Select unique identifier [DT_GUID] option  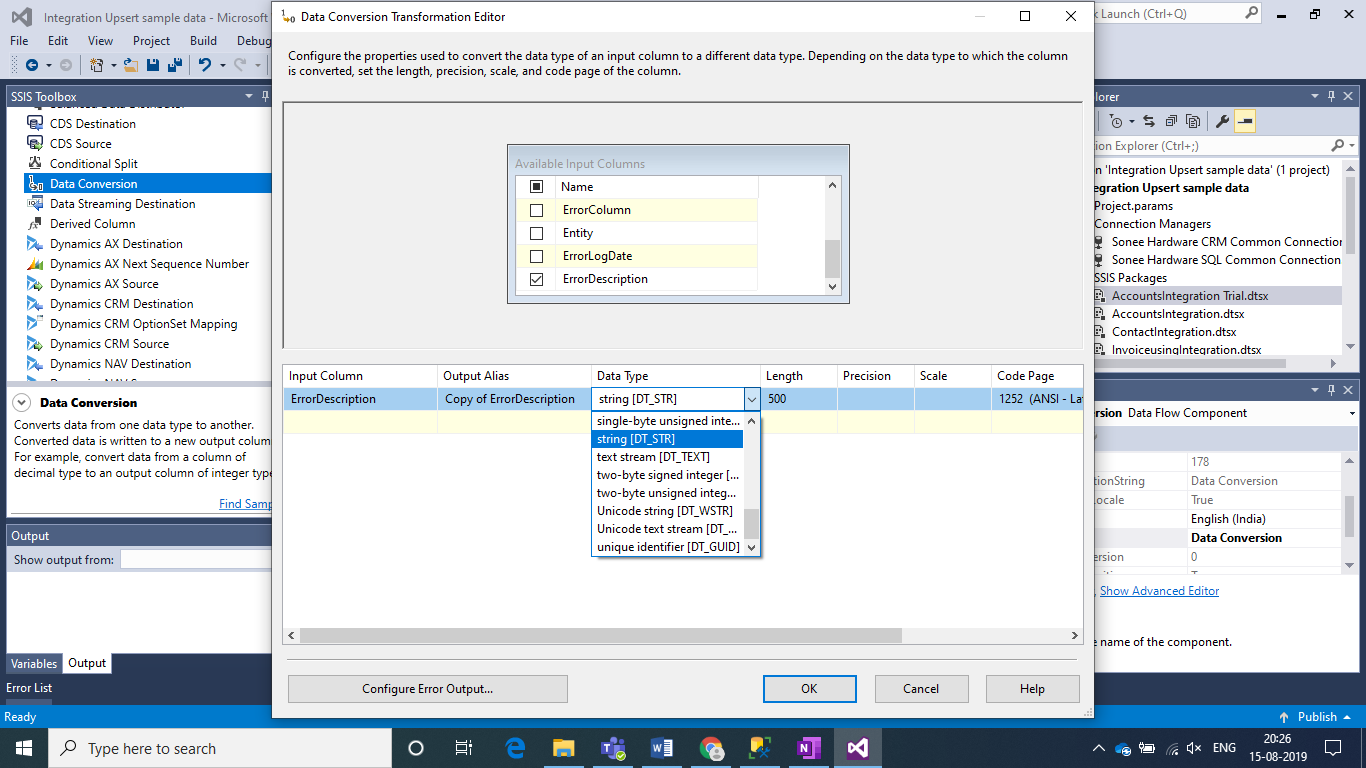[x=667, y=547]
